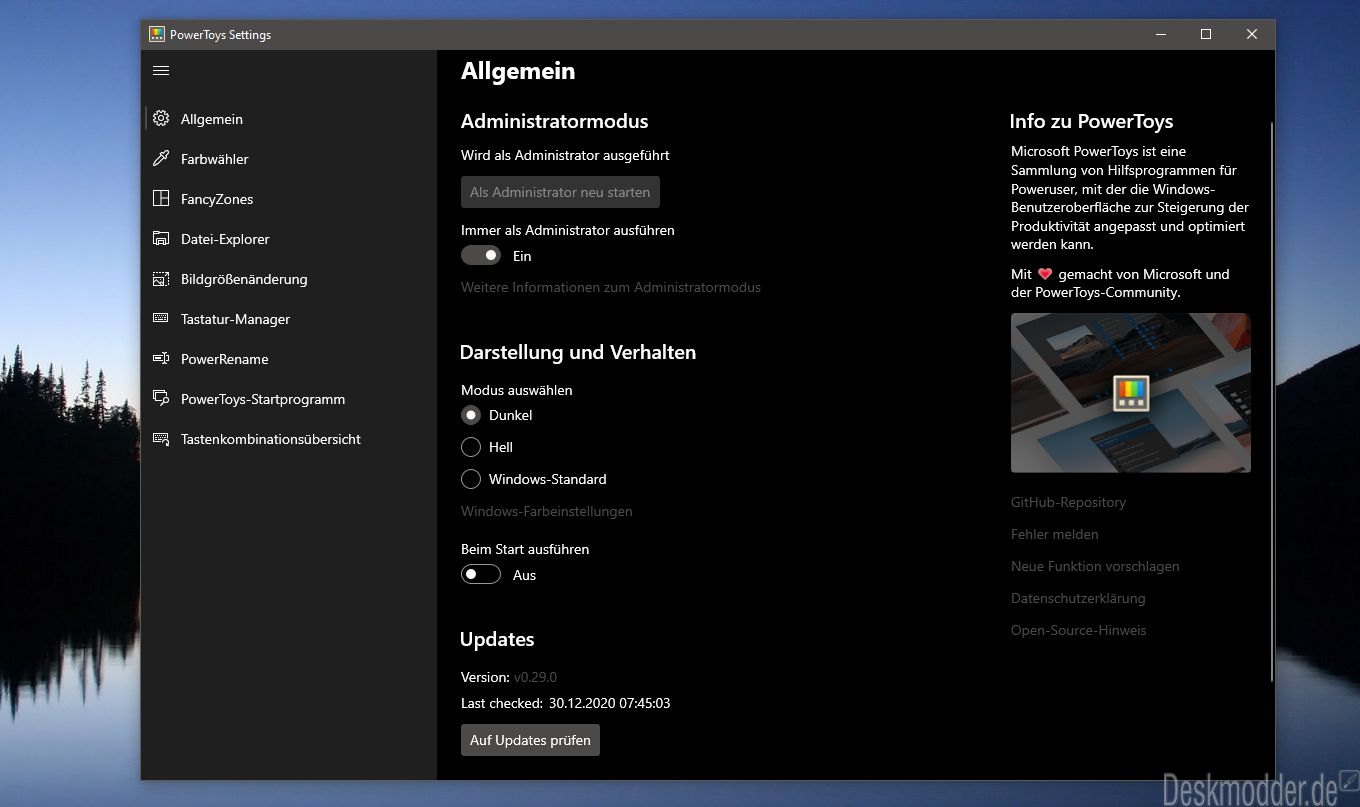Open the Allgemein settings page
Viewport: 1360px width, 807px height.
289,119
